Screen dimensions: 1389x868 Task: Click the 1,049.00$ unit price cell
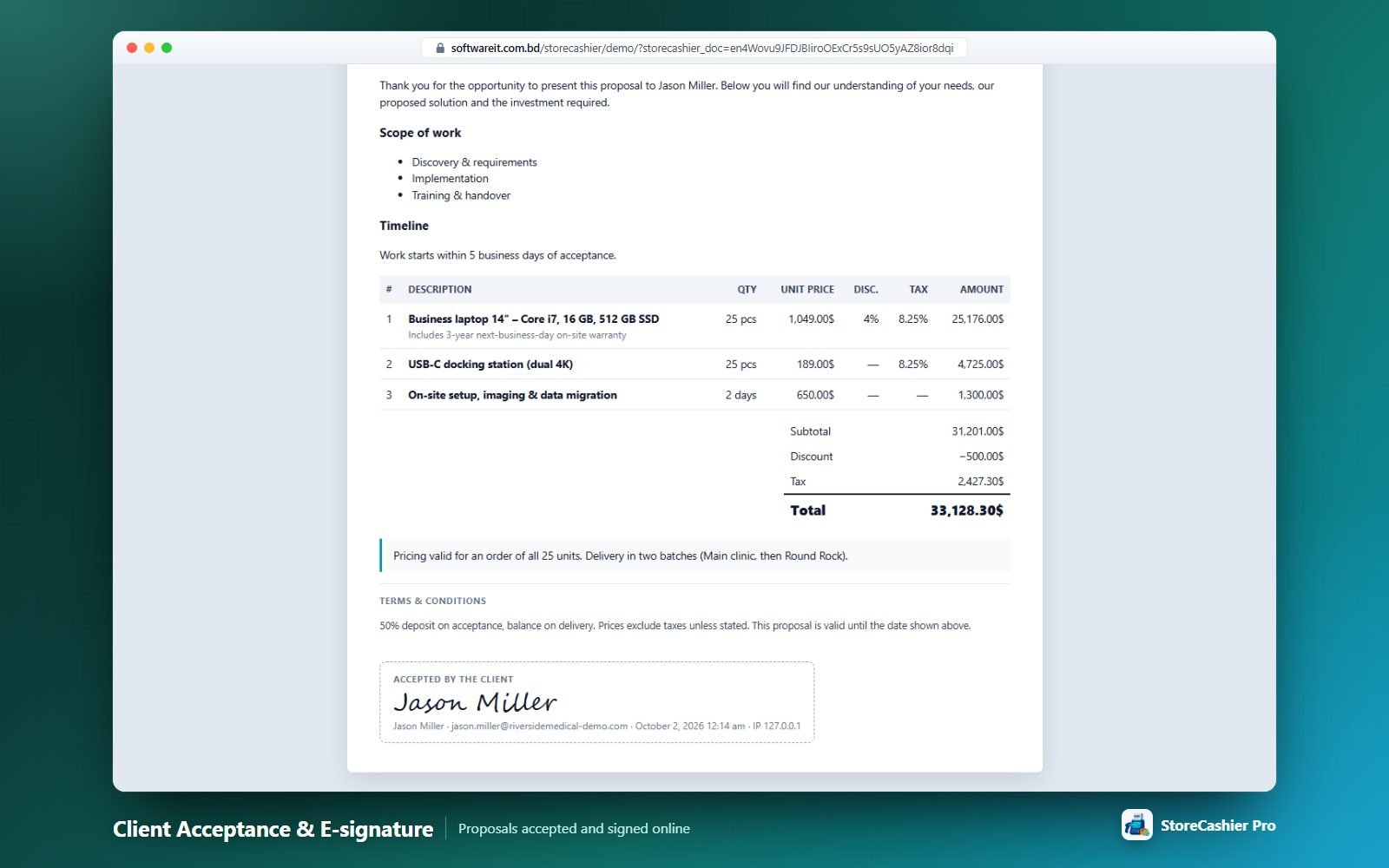click(x=811, y=319)
